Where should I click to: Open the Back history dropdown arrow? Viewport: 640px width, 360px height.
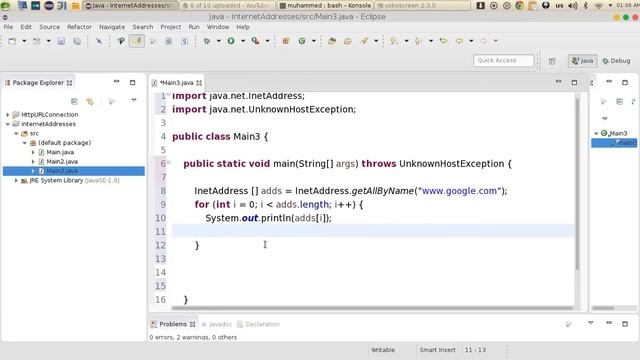pyautogui.click(x=471, y=41)
